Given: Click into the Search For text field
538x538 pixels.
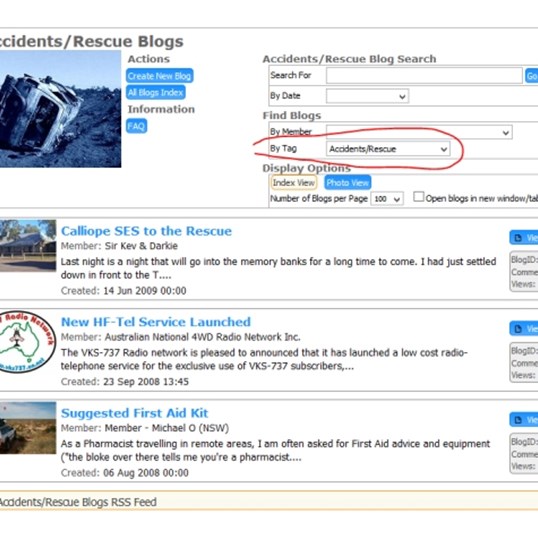Looking at the screenshot, I should (424, 75).
